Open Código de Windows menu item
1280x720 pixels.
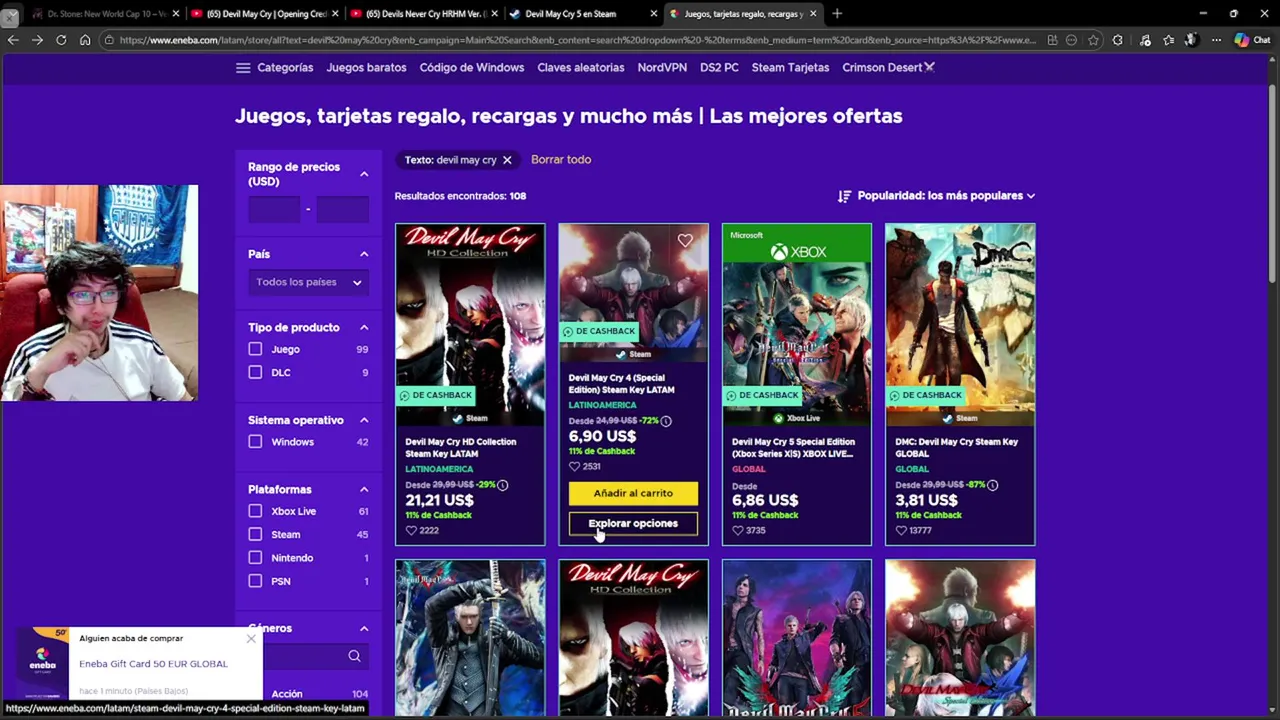pos(472,68)
